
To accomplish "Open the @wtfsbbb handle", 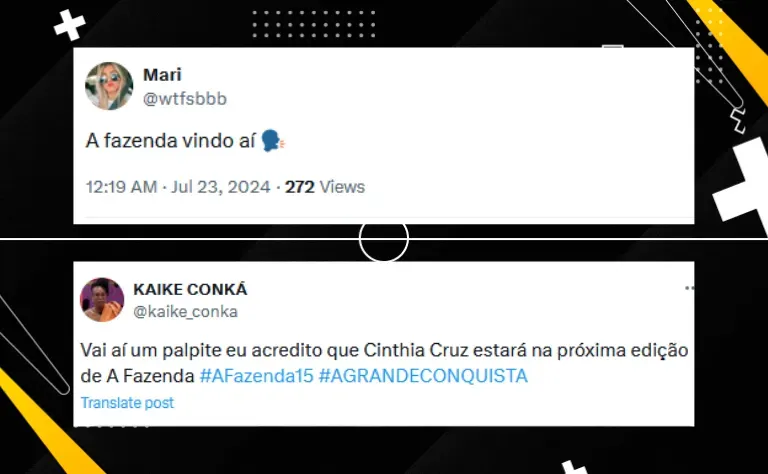I will pos(185,99).
